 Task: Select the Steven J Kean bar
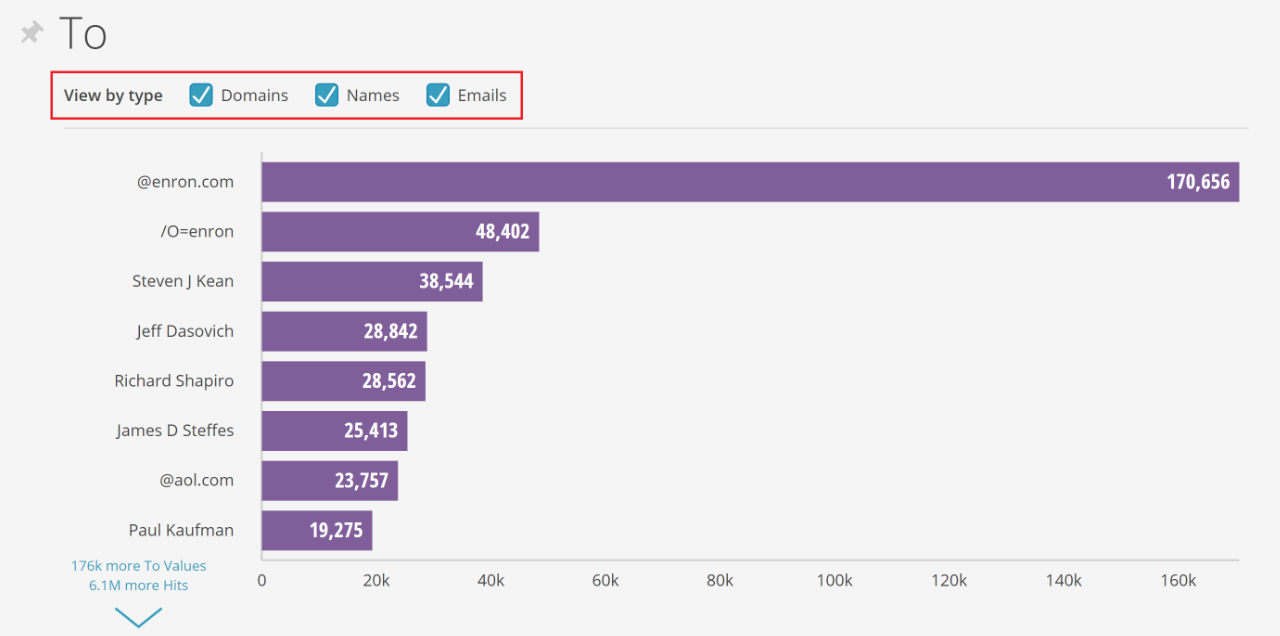coord(370,281)
